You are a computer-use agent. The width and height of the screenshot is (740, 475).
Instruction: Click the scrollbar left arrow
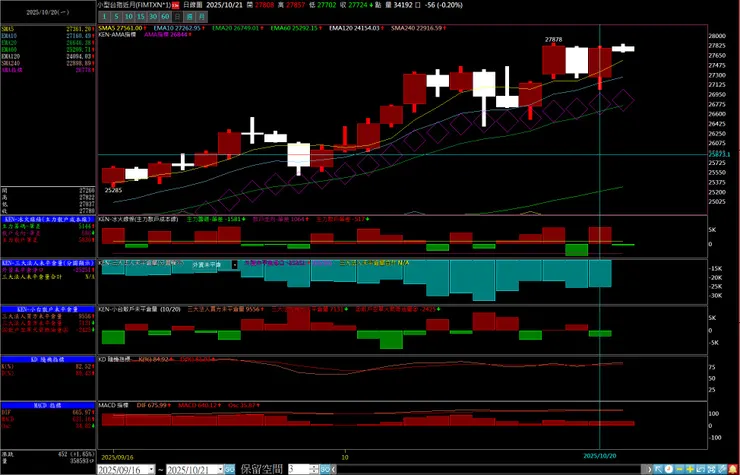click(x=334, y=469)
